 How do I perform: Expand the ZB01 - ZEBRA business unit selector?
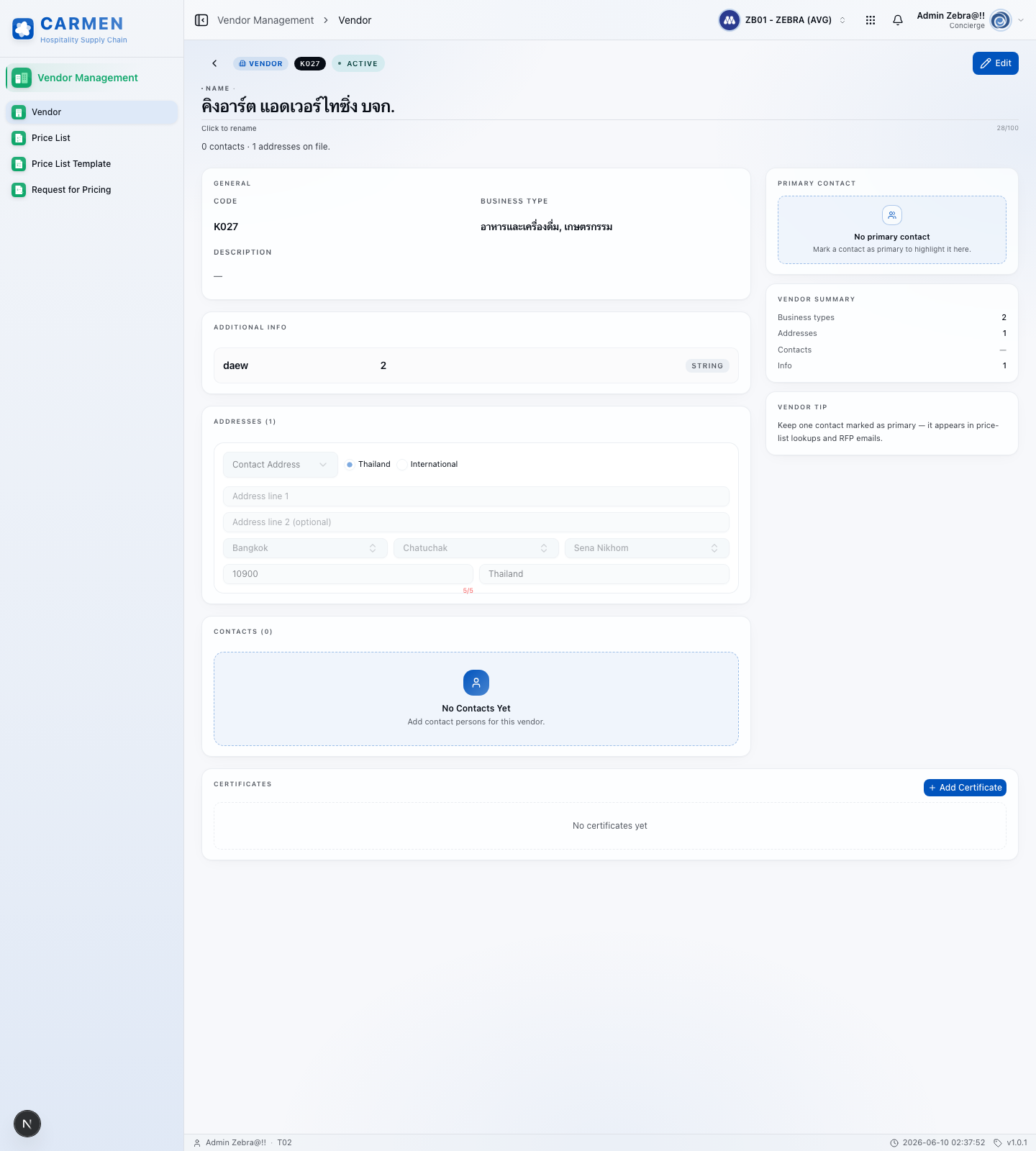(x=783, y=20)
